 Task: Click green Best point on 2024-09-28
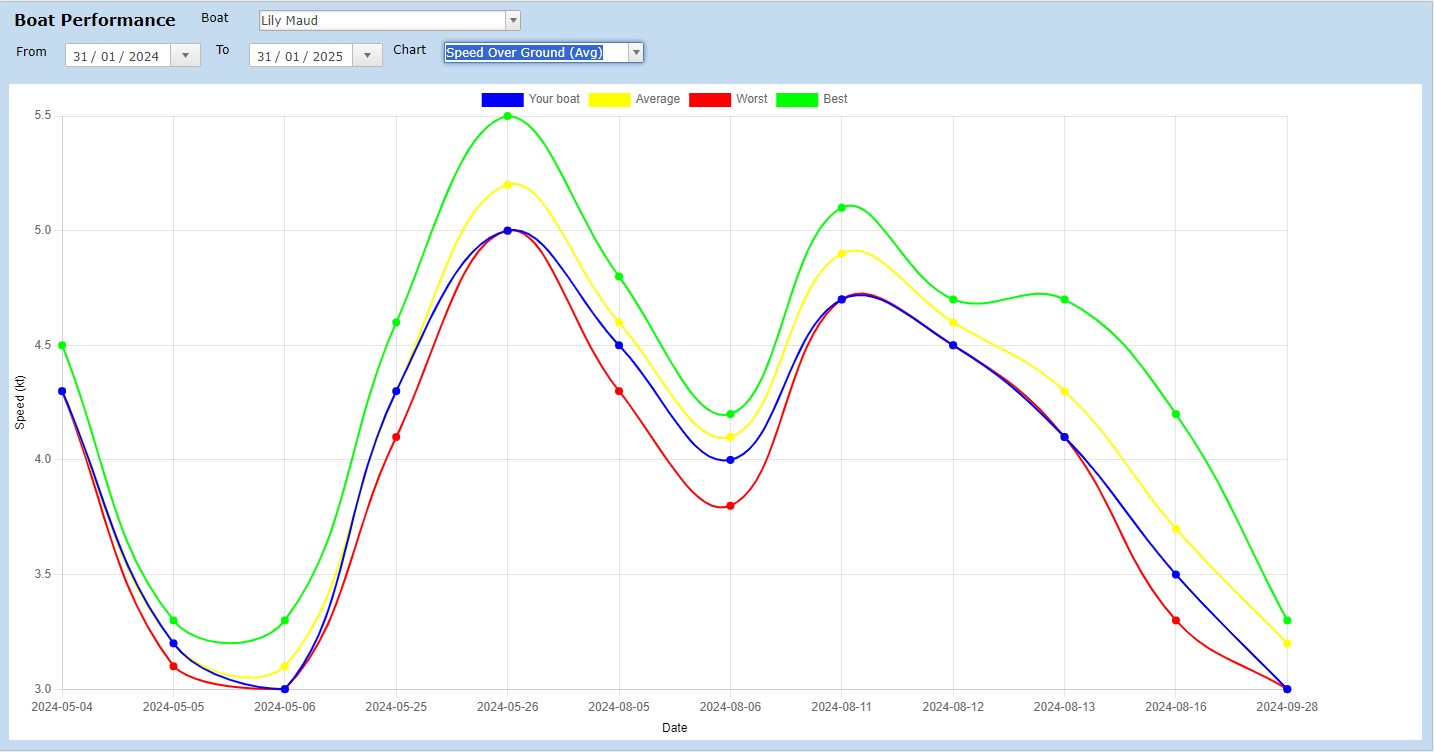point(1287,620)
